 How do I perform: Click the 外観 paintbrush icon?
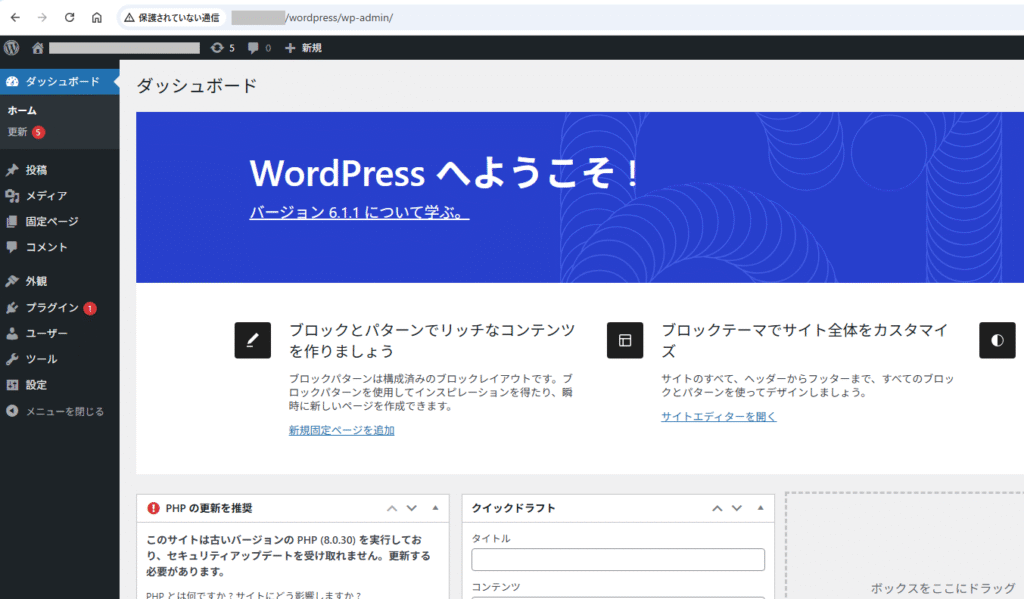click(12, 281)
